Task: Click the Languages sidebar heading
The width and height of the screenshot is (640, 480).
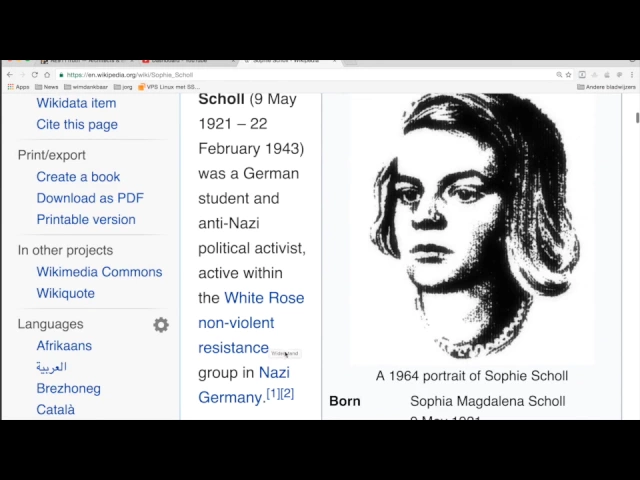Action: tap(50, 324)
